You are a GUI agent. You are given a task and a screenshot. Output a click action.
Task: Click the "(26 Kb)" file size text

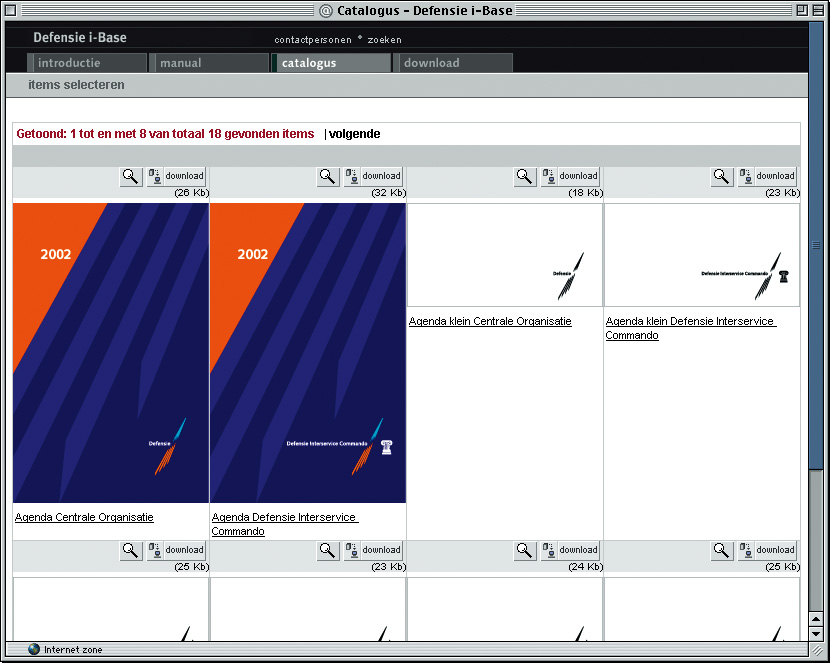point(192,193)
